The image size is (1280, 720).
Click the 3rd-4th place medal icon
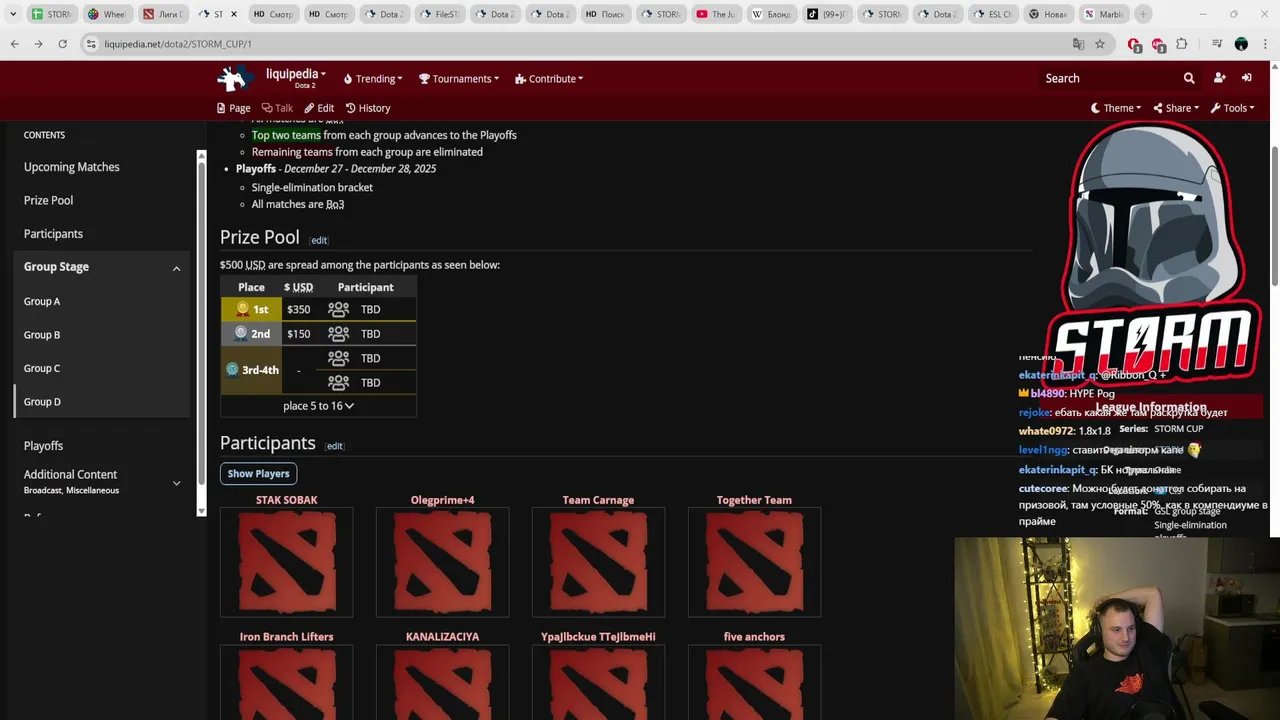pos(232,369)
